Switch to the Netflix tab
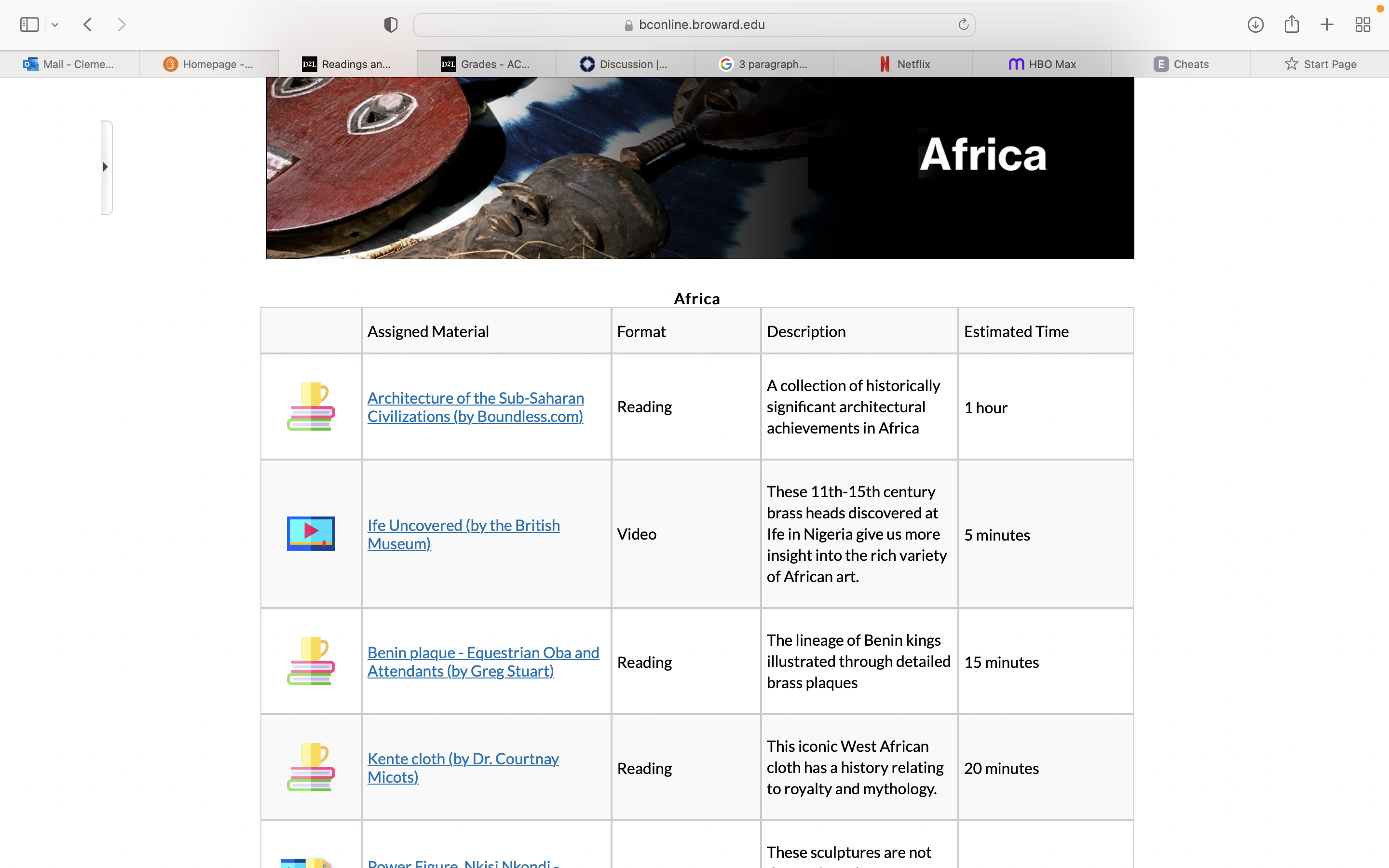Screen dimensions: 1389x868 coord(903,64)
